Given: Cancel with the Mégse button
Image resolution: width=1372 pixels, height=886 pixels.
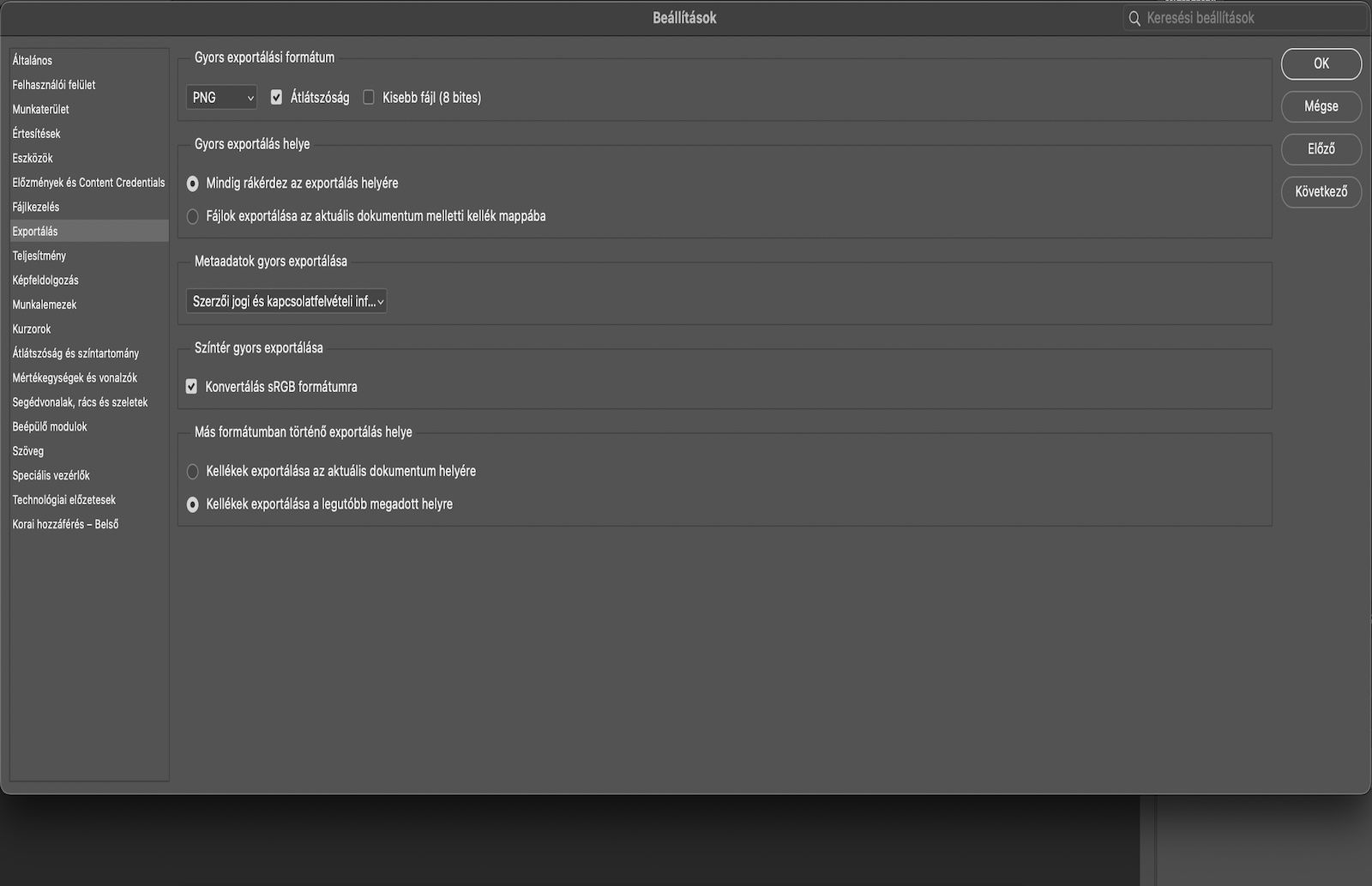Looking at the screenshot, I should (1321, 106).
